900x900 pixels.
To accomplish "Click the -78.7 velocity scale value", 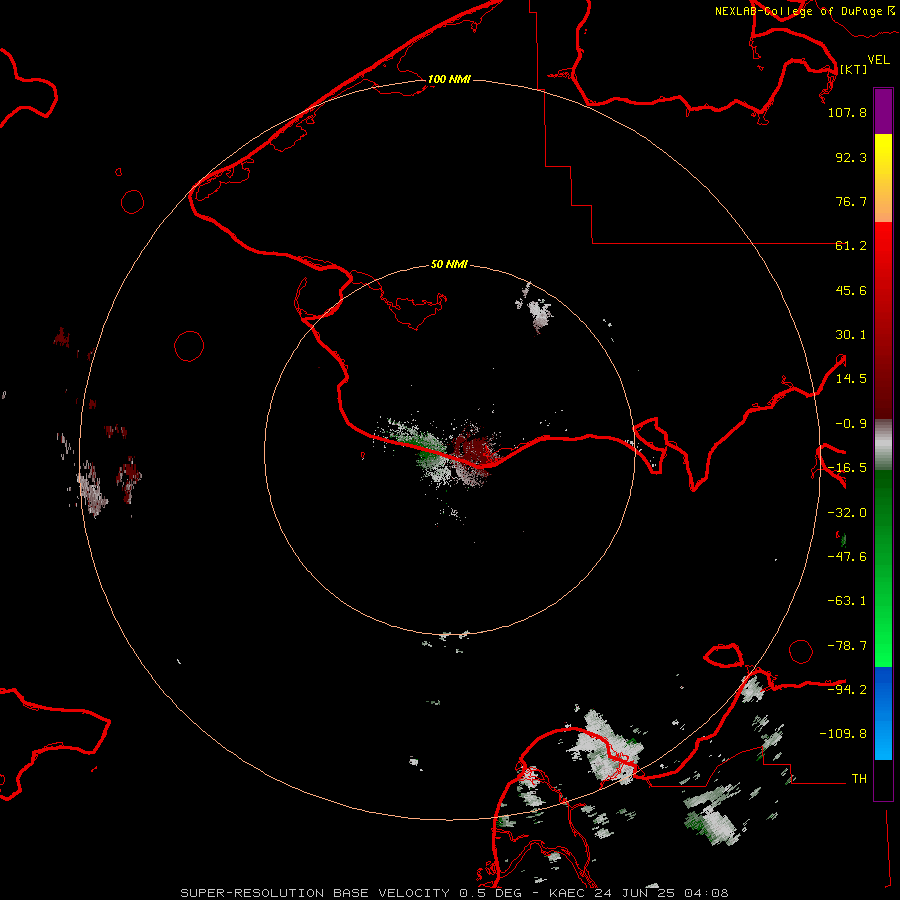I will point(847,646).
